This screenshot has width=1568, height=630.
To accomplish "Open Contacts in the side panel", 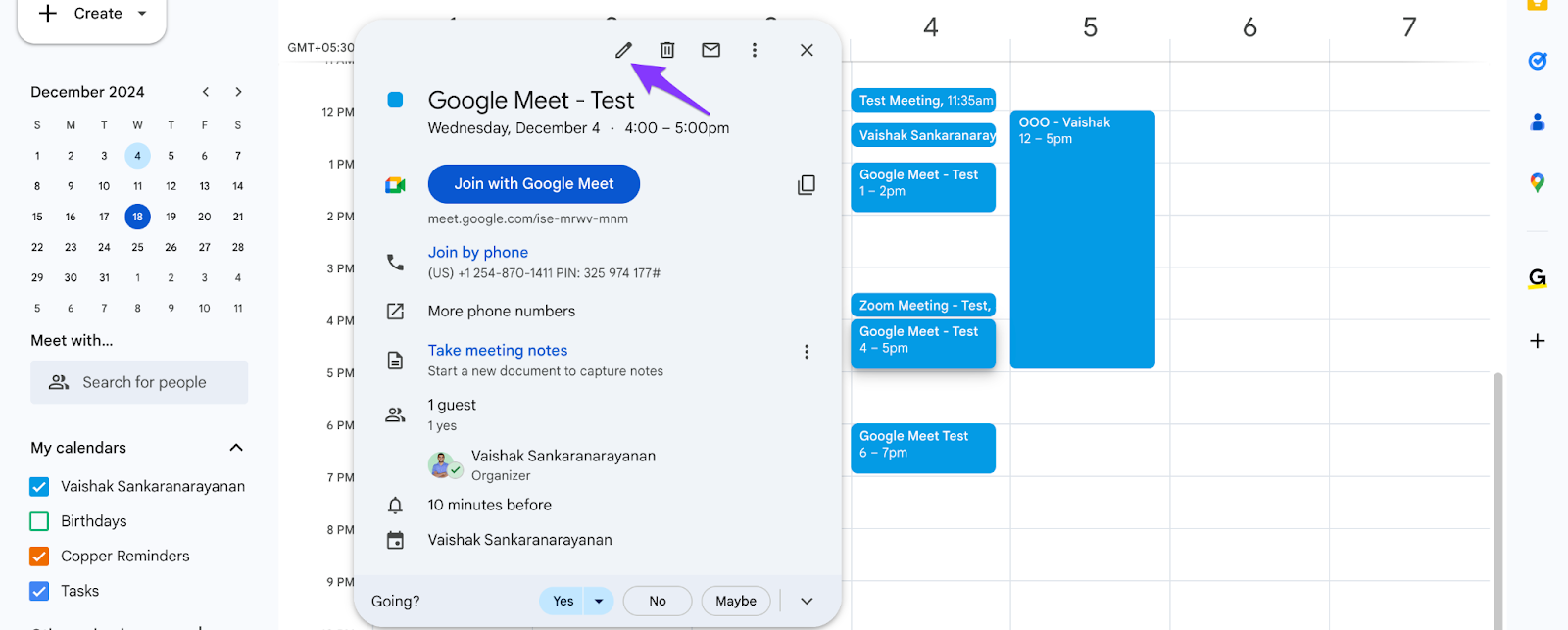I will tap(1538, 121).
